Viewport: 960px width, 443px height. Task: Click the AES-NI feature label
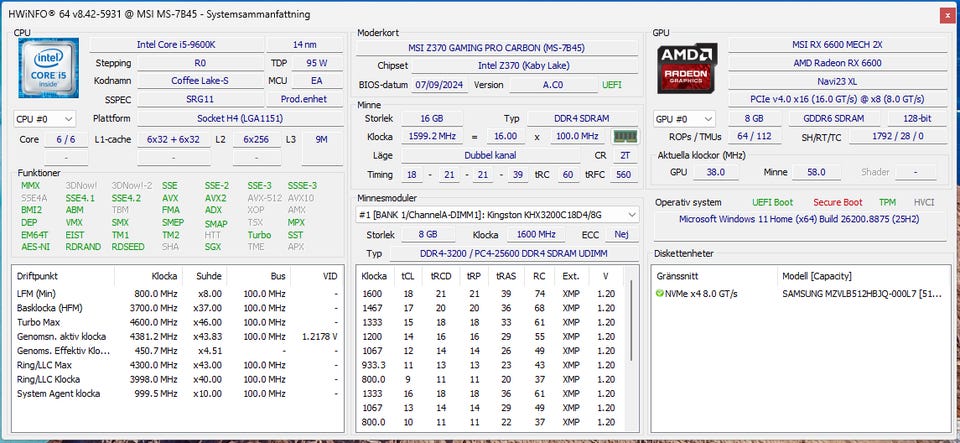(36, 247)
